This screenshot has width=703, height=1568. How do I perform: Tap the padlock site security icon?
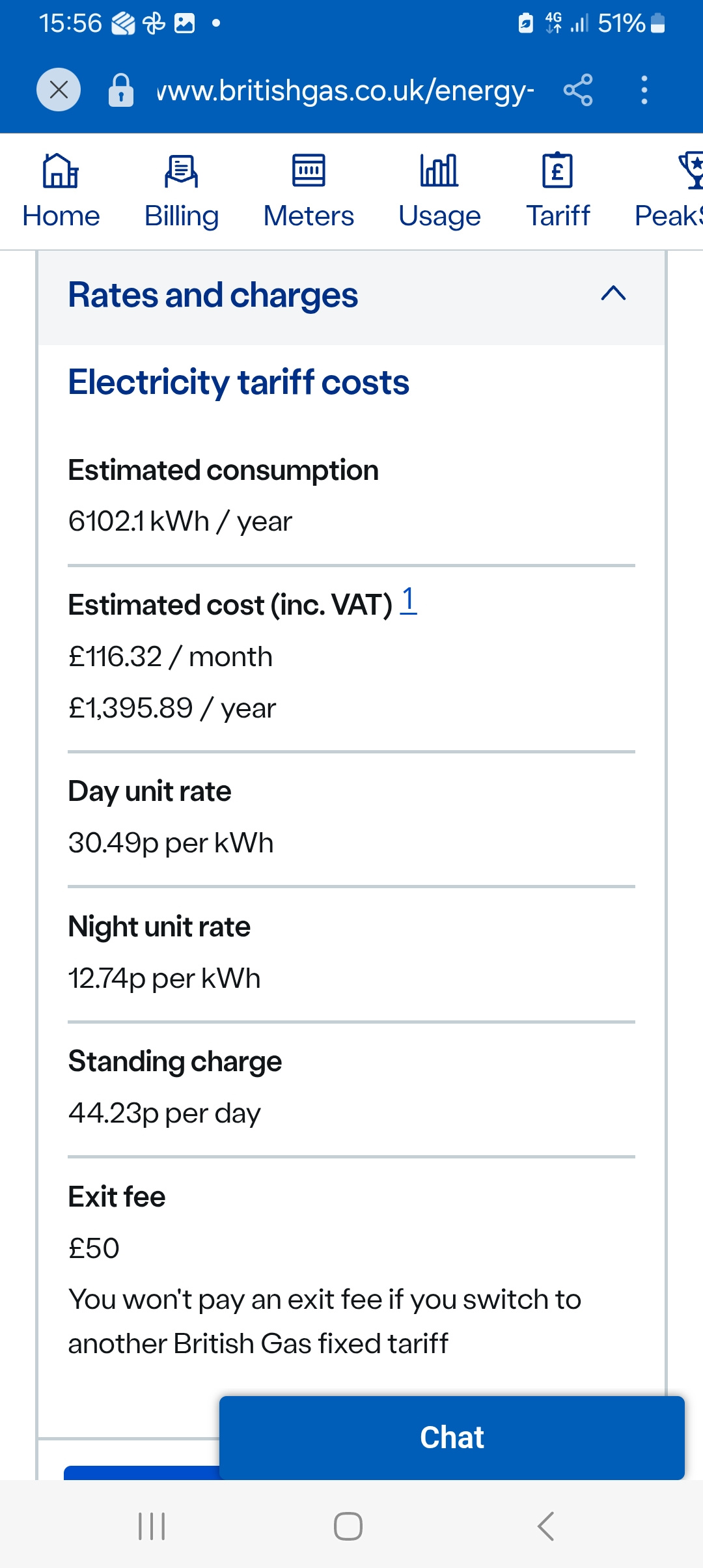coord(121,90)
